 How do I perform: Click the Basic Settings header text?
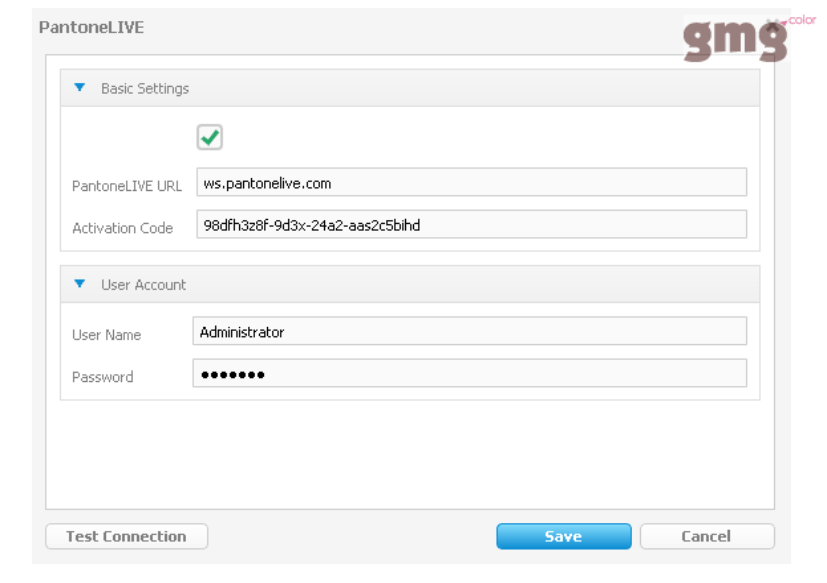[x=145, y=89]
